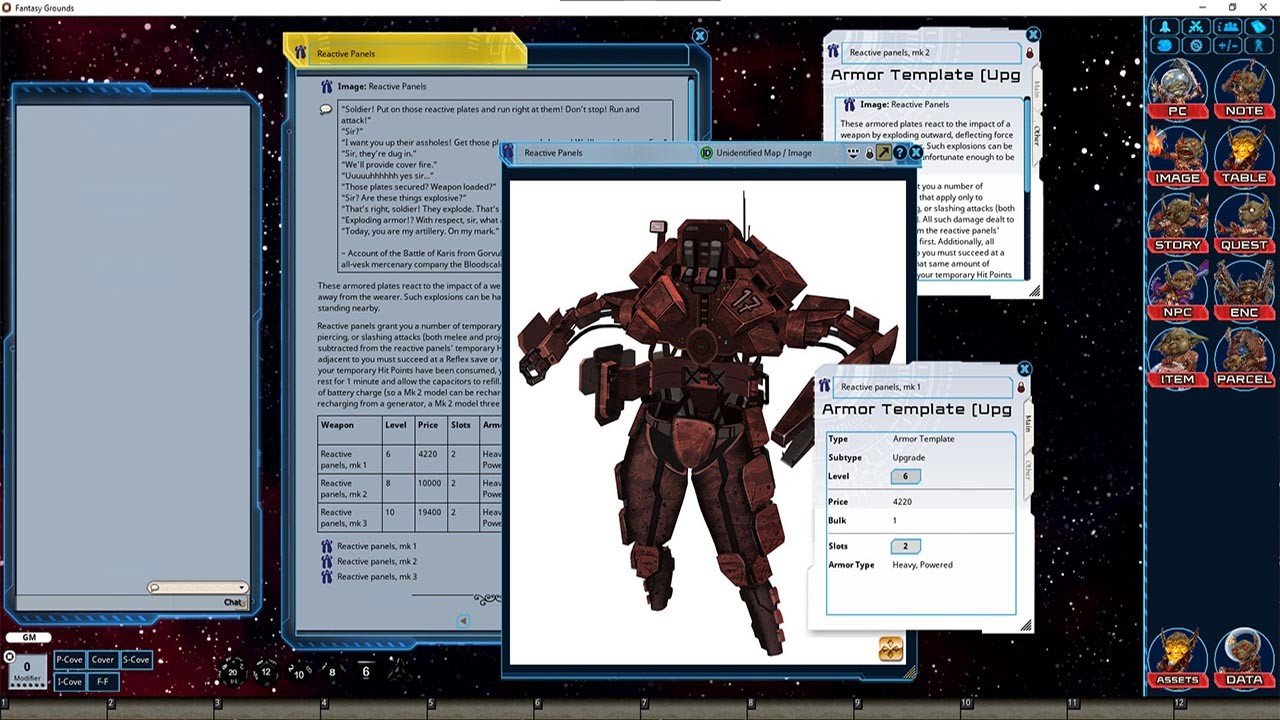Image resolution: width=1280 pixels, height=720 pixels.
Task: Open the PC character list
Action: [x=1177, y=91]
